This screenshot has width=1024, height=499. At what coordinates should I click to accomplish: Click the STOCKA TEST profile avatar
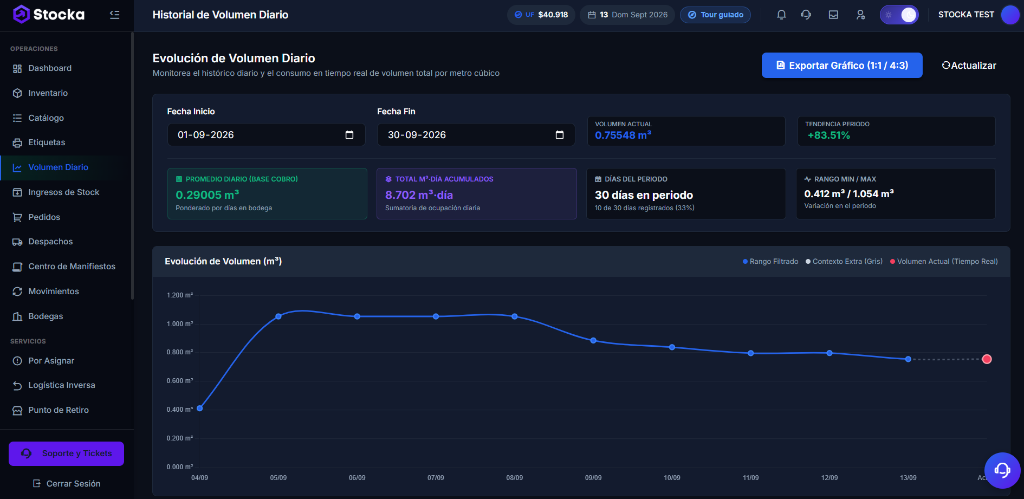click(x=1010, y=14)
